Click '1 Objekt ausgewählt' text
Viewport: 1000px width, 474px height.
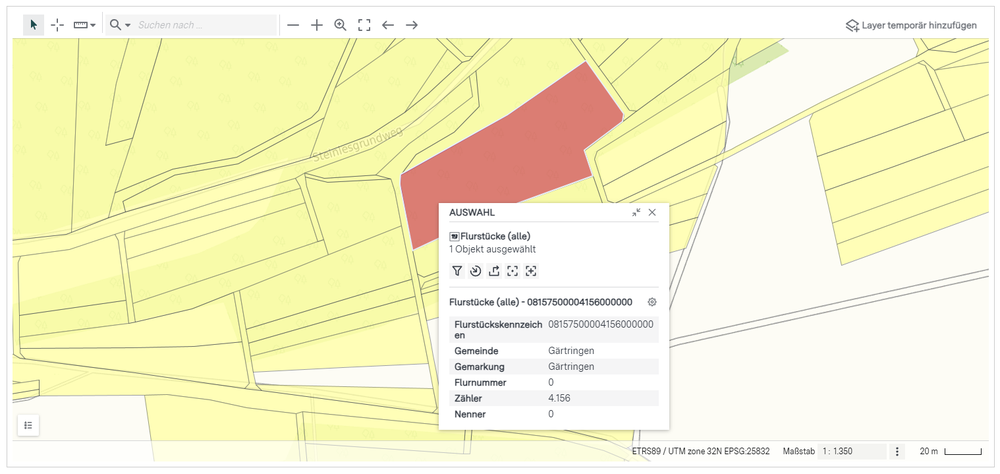(492, 249)
